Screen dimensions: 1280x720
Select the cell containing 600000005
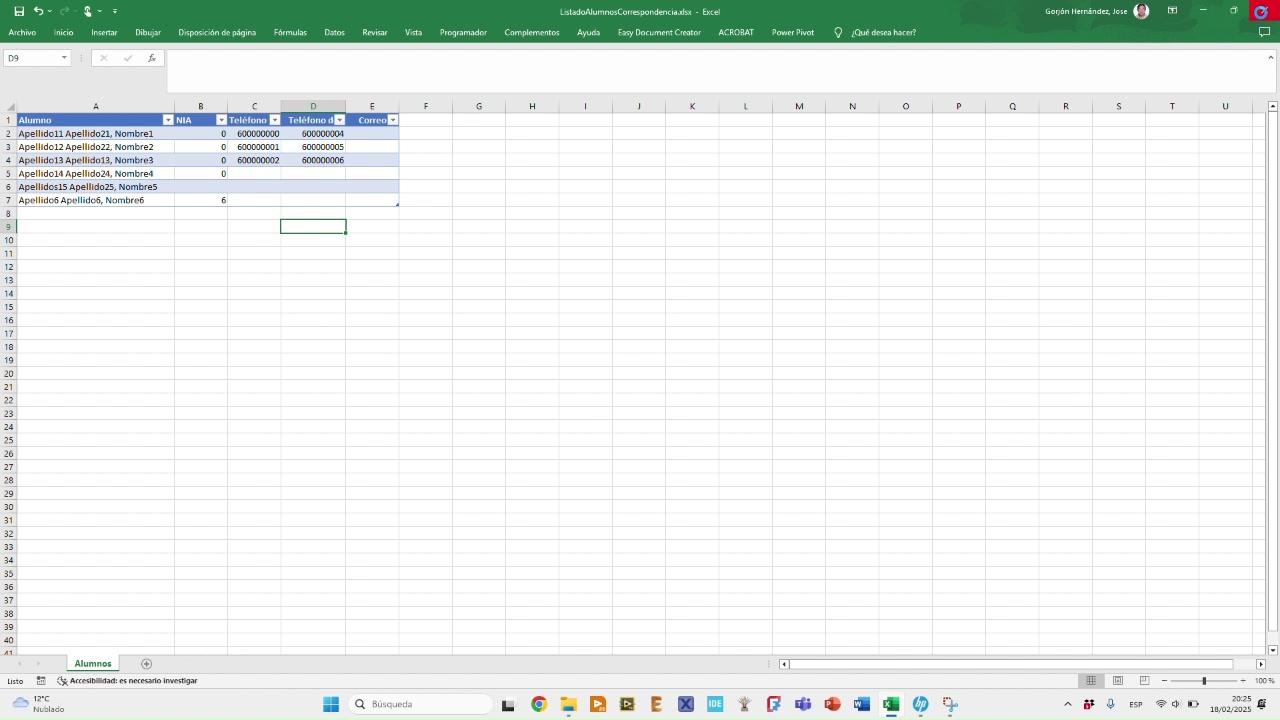[313, 147]
